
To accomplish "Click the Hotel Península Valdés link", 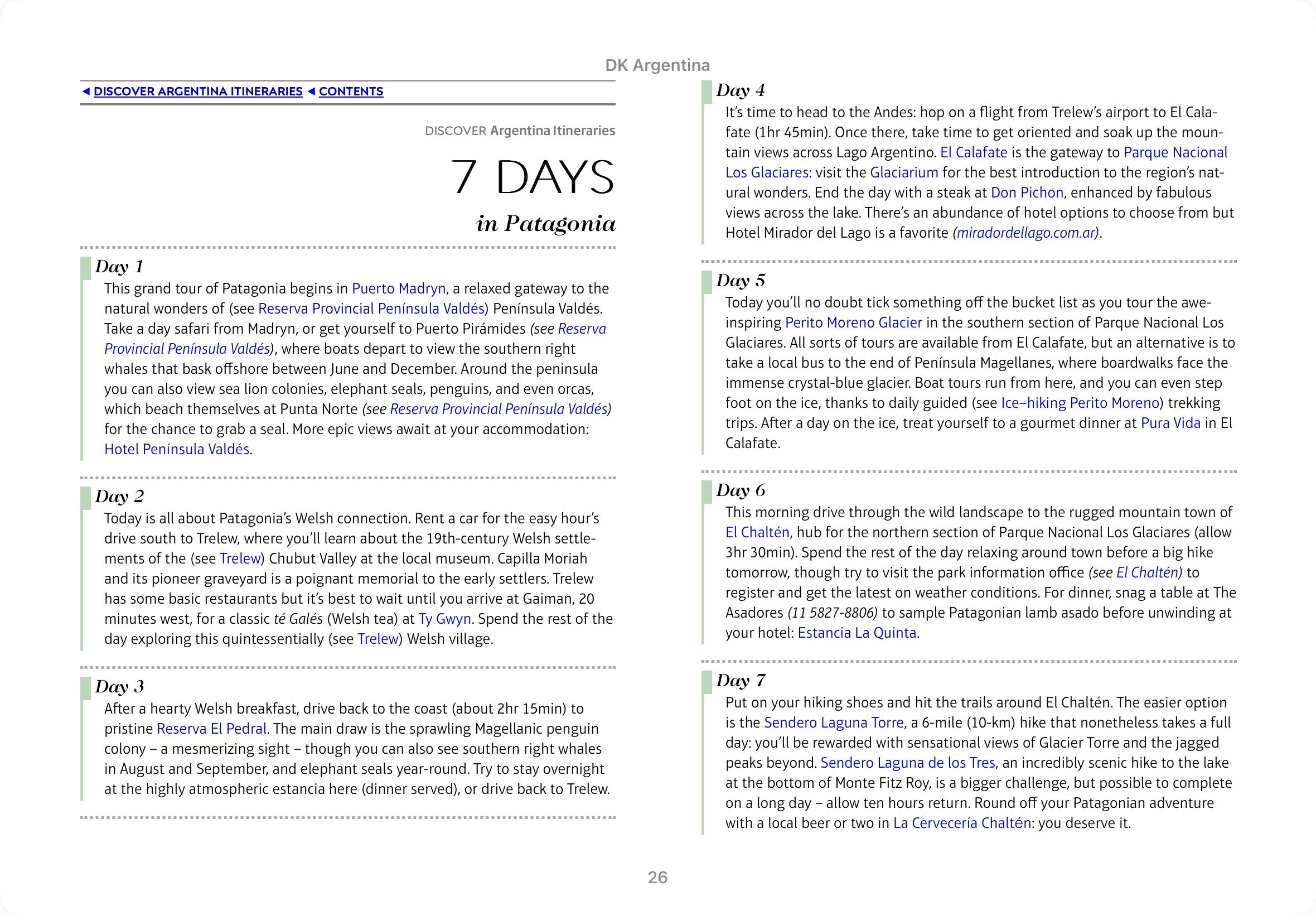I will click(x=176, y=449).
